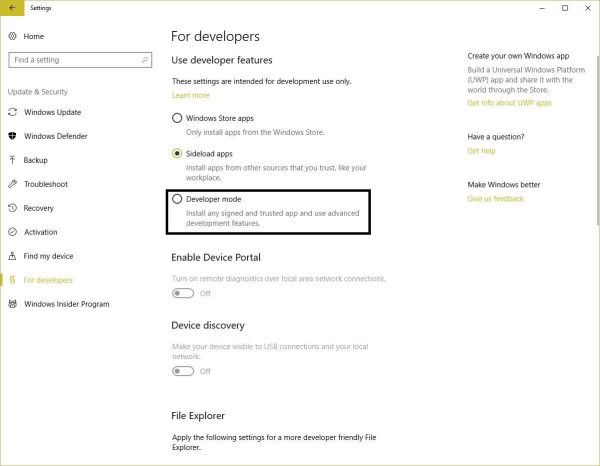Open the For developers sidebar item
This screenshot has width=600, height=466.
coord(40,280)
